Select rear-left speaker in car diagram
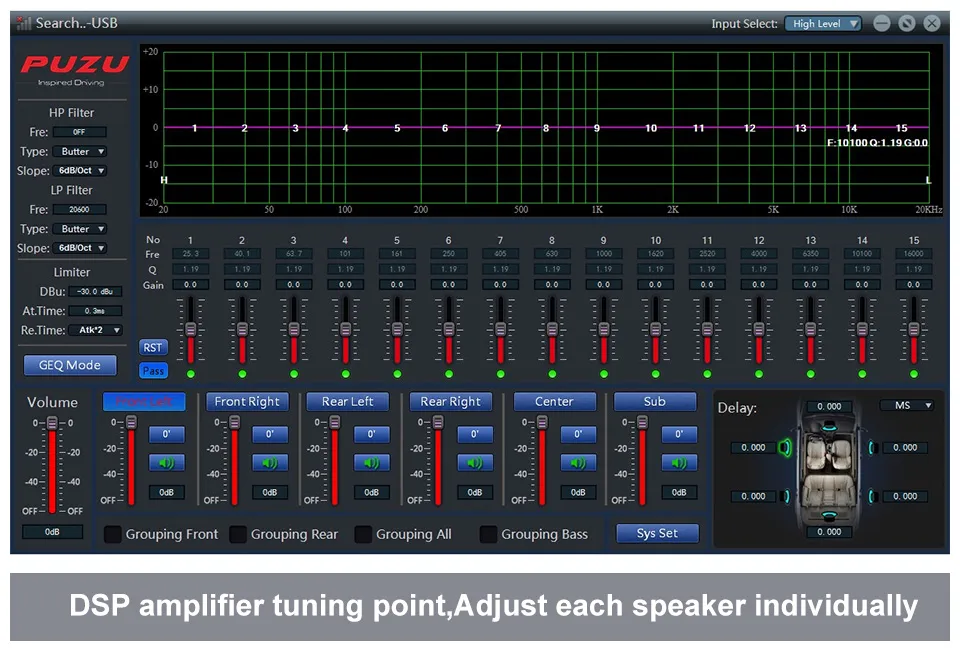Image resolution: width=960 pixels, height=658 pixels. pyautogui.click(x=787, y=496)
